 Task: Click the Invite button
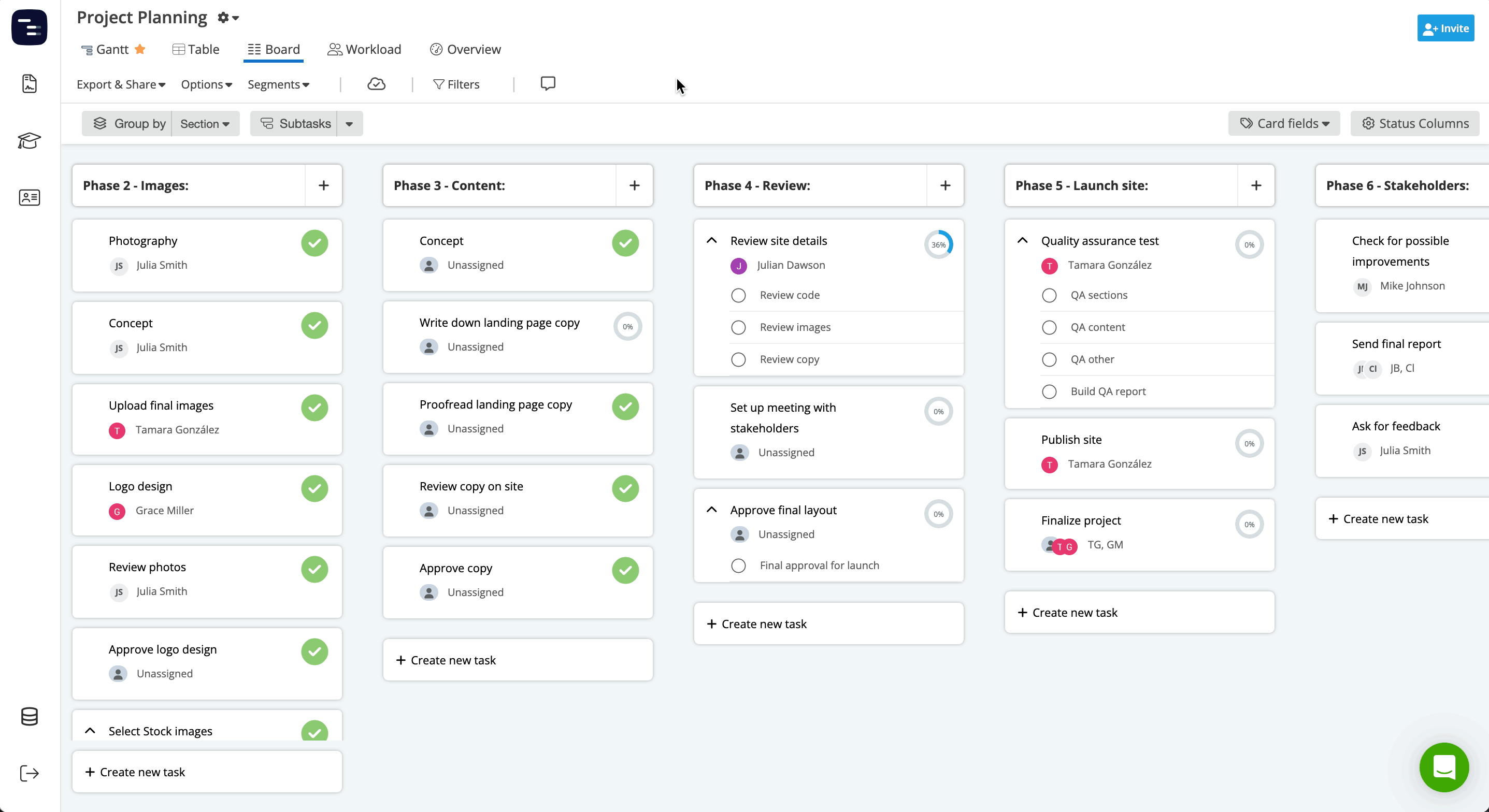1445,28
